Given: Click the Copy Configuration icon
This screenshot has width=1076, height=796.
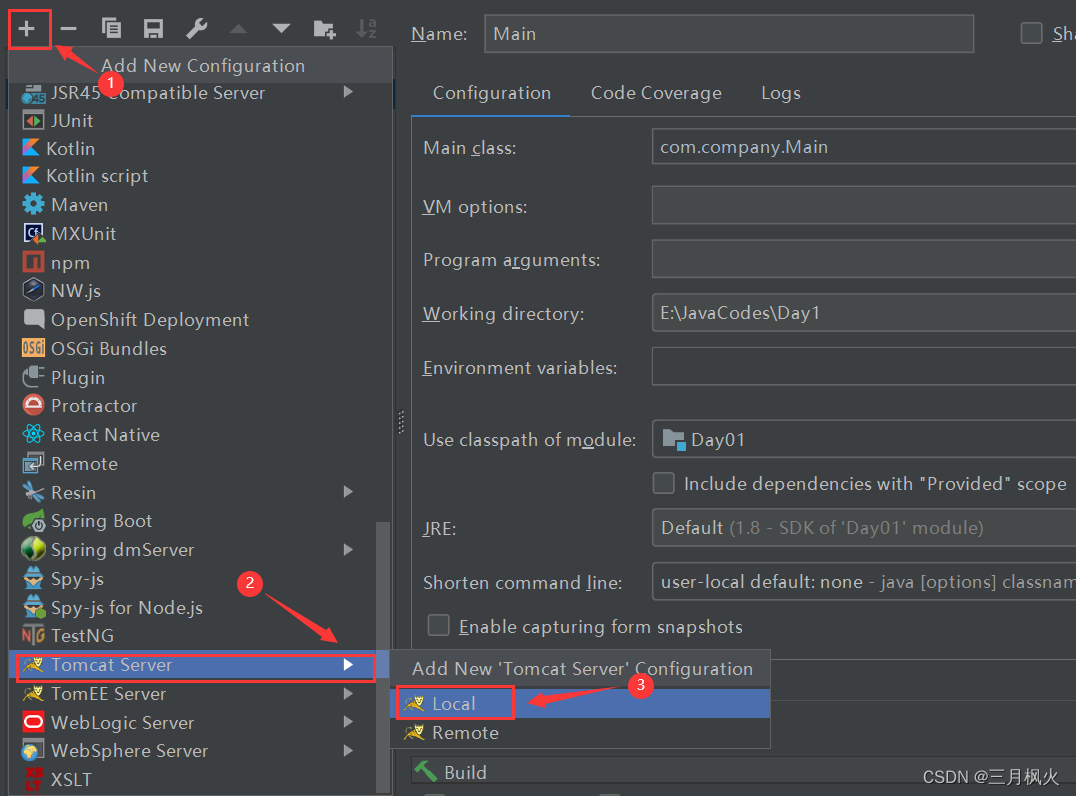Looking at the screenshot, I should click(x=111, y=29).
